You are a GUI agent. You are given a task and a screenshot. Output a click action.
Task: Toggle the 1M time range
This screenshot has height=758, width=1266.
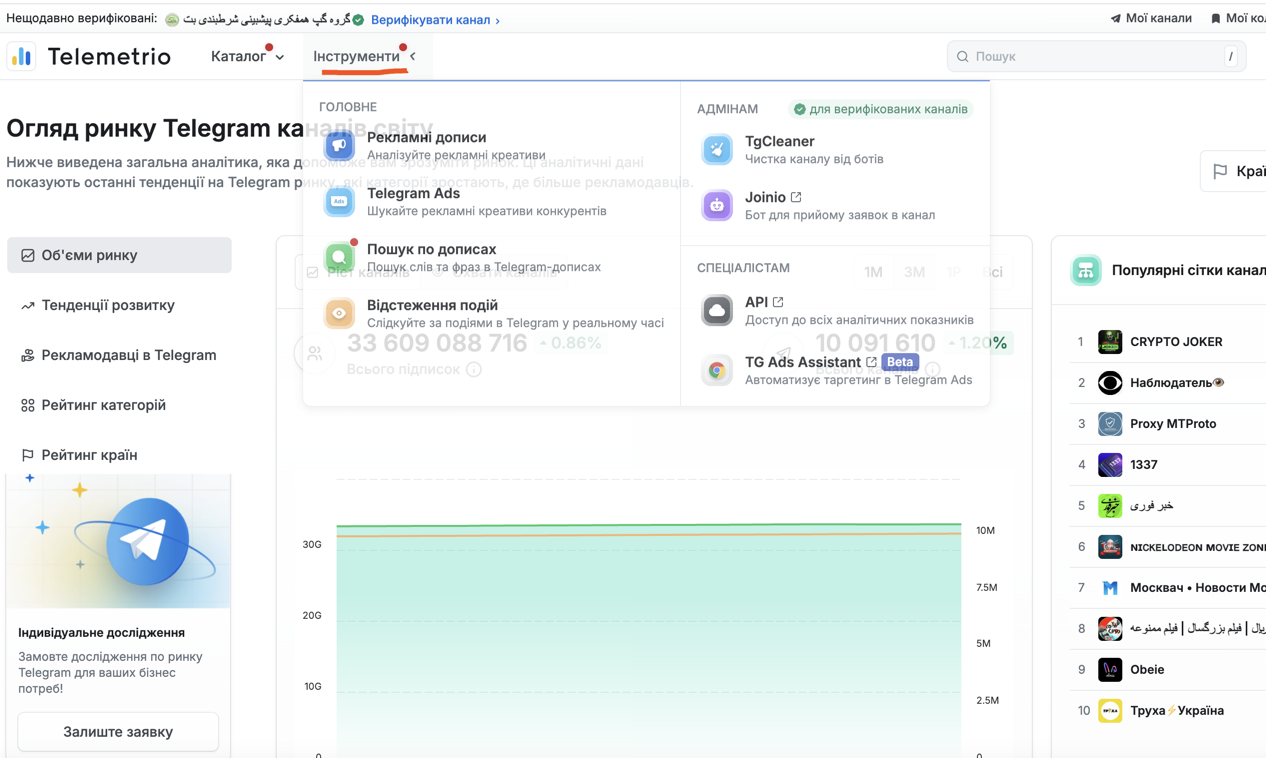pyautogui.click(x=872, y=271)
